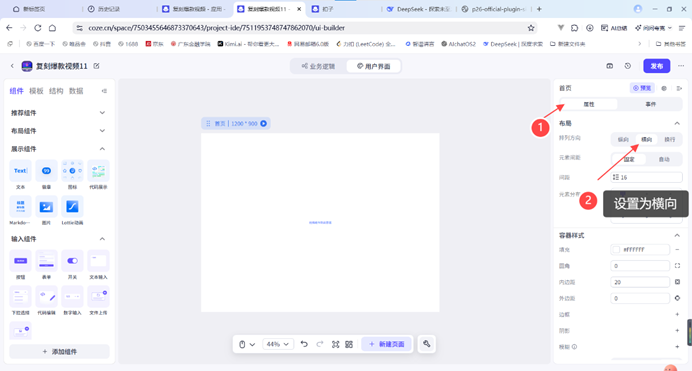Toggle individual margin (外边距) sides icon

(x=677, y=298)
